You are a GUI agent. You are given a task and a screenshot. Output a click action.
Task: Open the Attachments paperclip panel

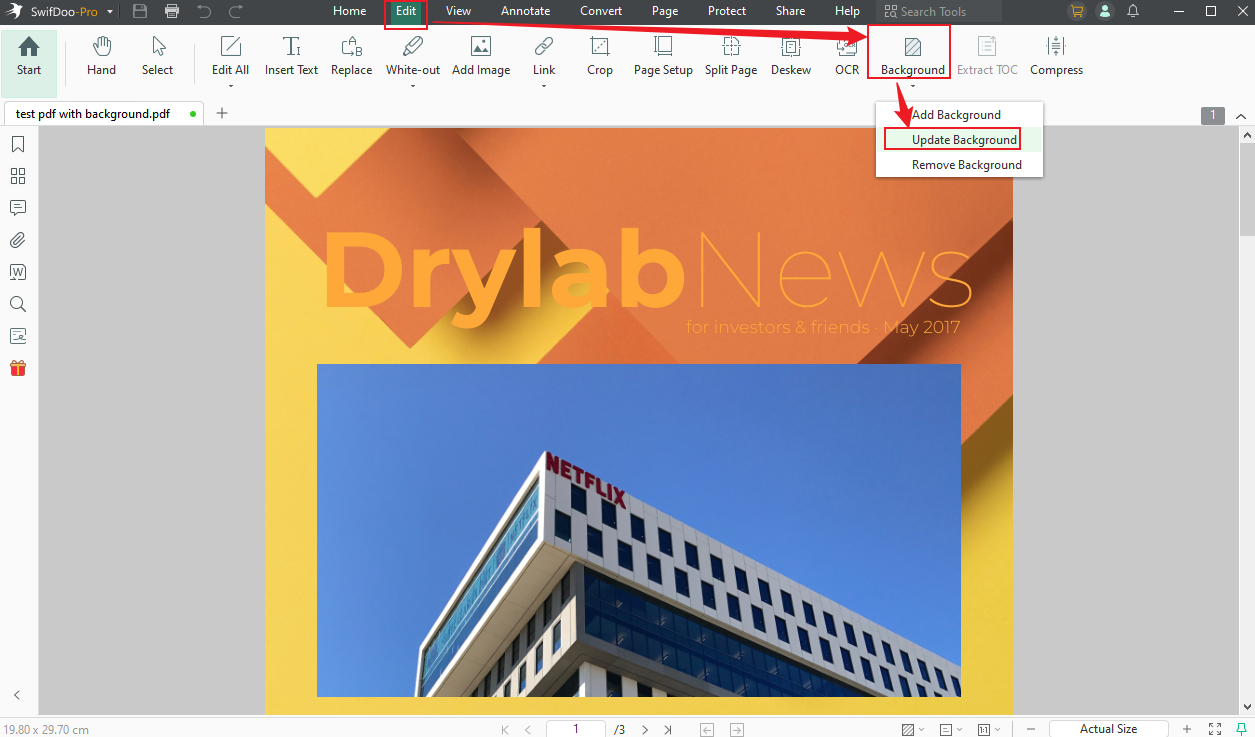point(18,240)
